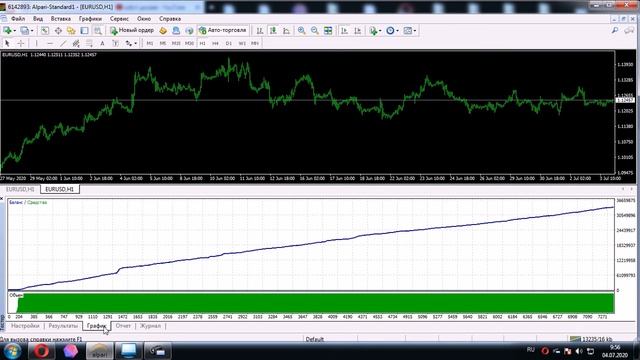640x360 pixels.
Task: Open the chart templates icon
Action: tap(407, 31)
